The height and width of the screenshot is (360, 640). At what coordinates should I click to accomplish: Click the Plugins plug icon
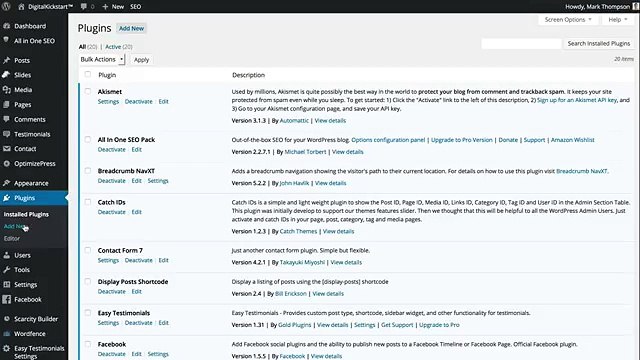point(7,198)
